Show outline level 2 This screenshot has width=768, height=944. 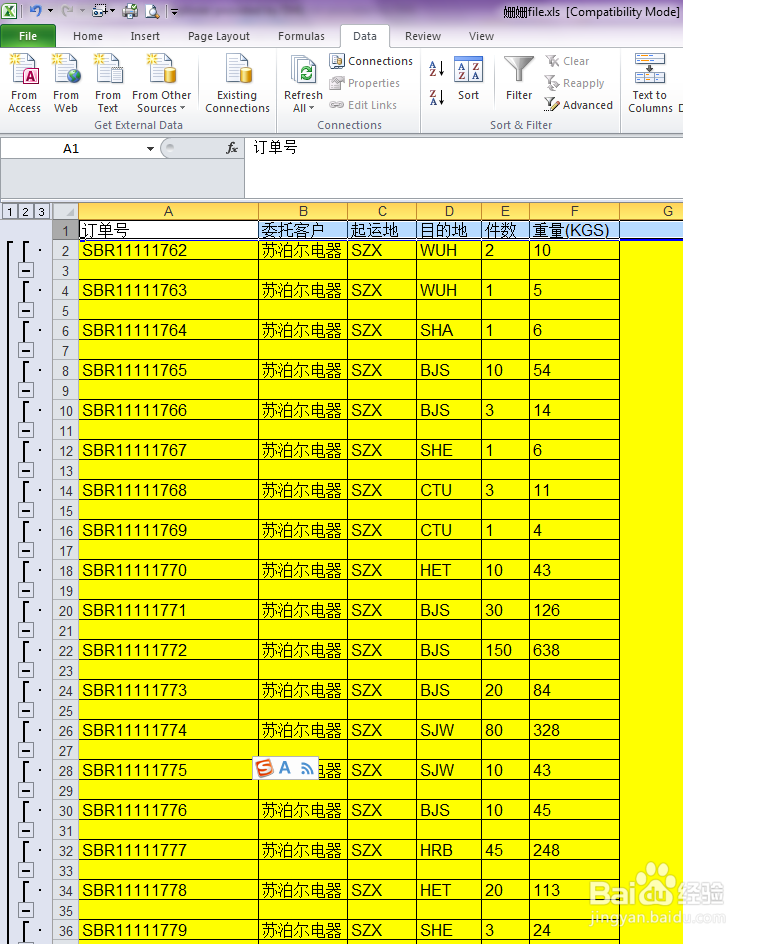[25, 211]
